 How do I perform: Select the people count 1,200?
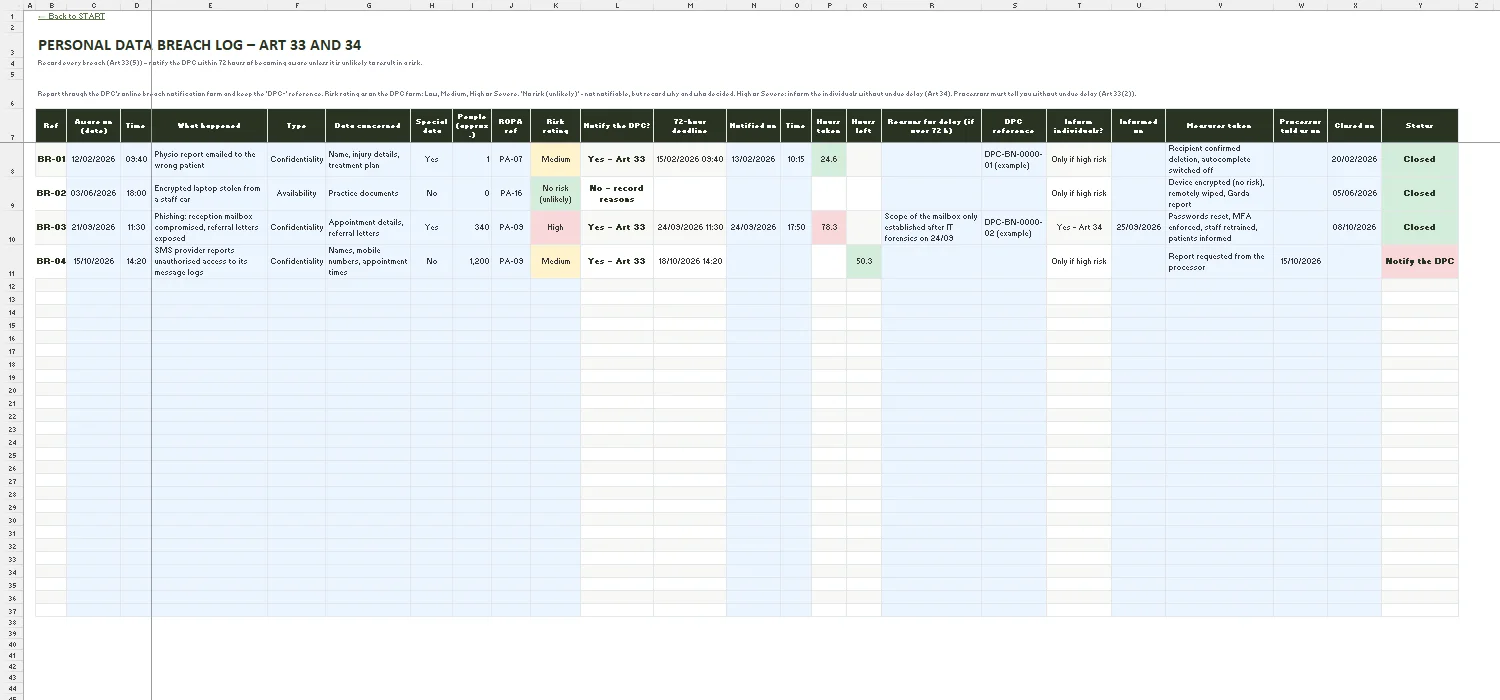click(x=472, y=261)
